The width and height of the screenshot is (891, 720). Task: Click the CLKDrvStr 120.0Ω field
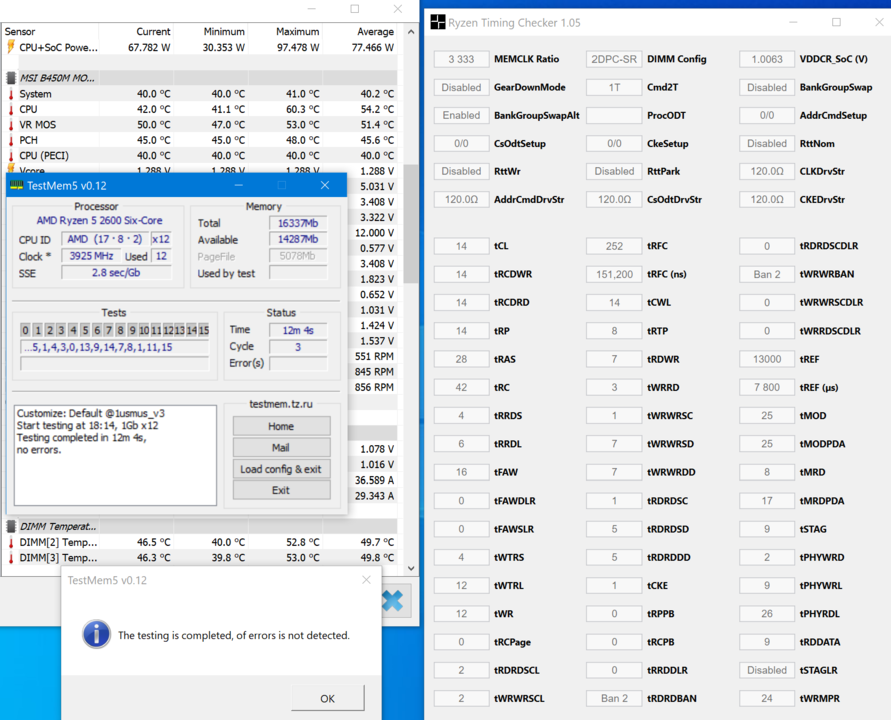pos(767,171)
